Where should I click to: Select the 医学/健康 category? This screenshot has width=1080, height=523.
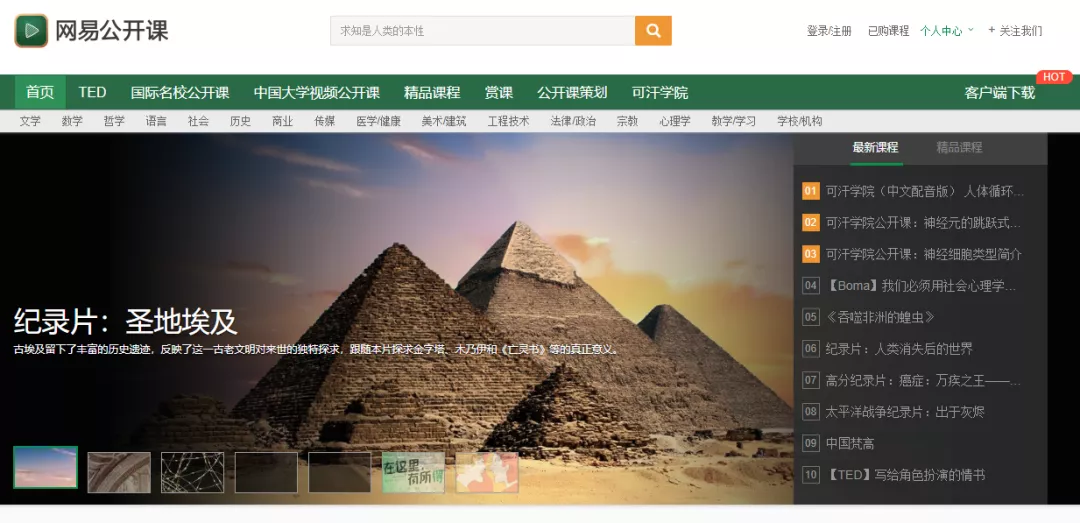coord(378,121)
